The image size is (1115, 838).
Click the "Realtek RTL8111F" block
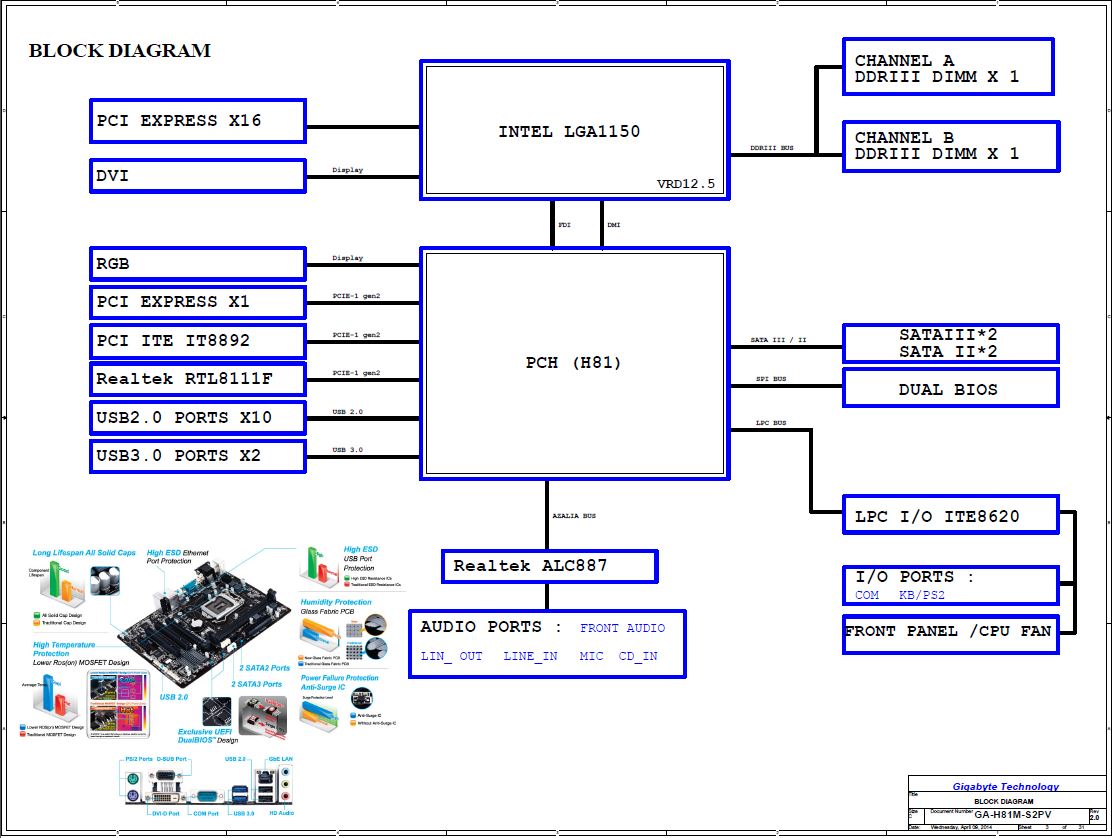tap(198, 379)
